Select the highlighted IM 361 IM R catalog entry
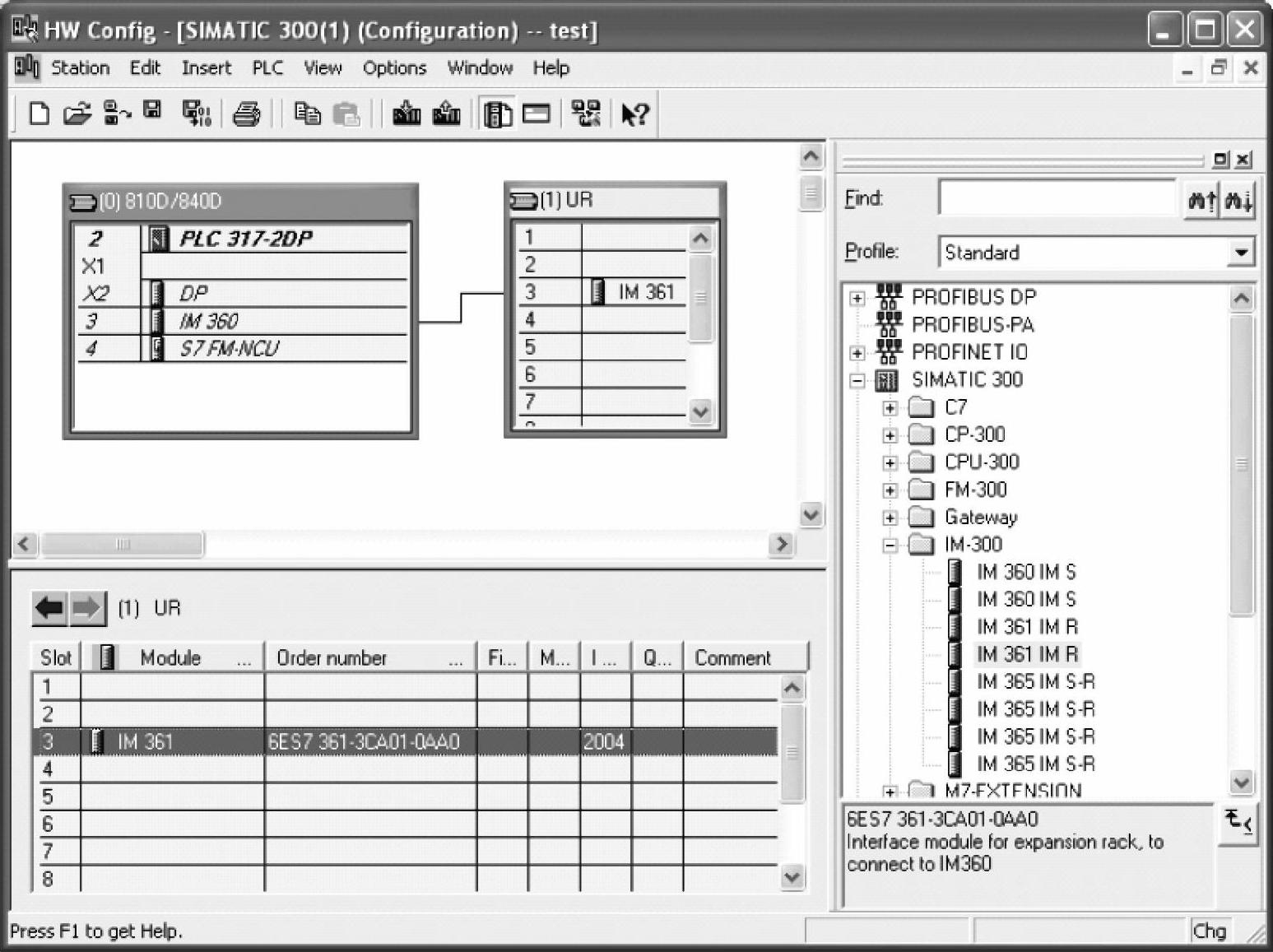The width and height of the screenshot is (1273, 952). [x=1027, y=654]
